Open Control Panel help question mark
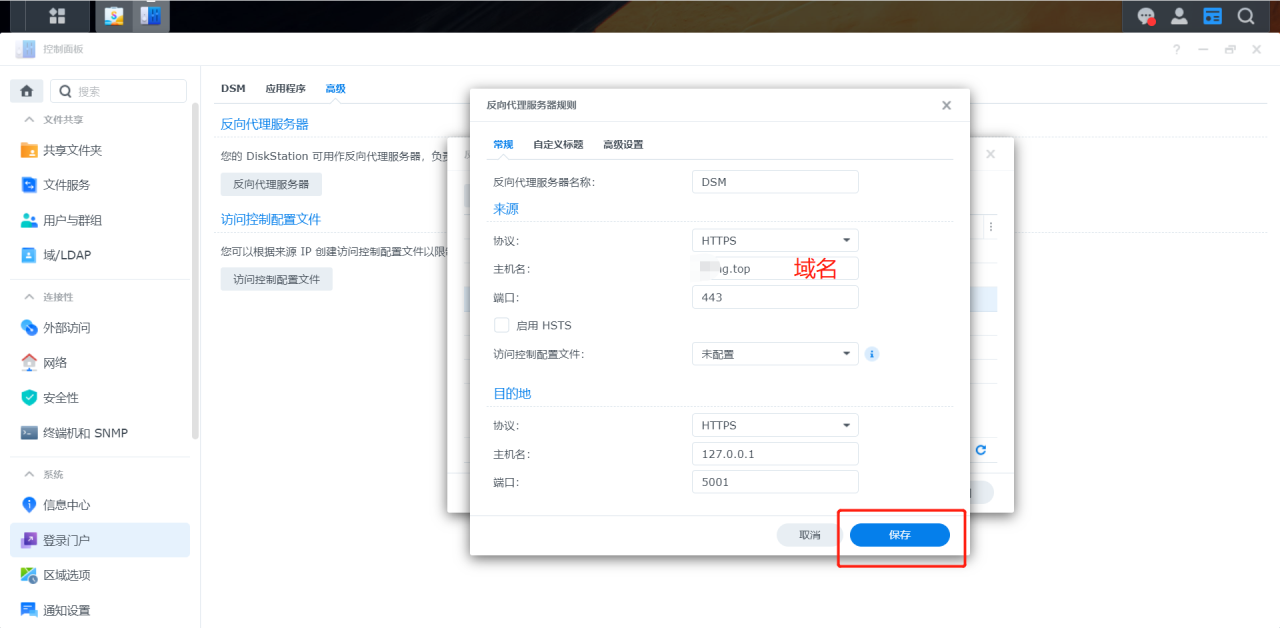1280x628 pixels. (x=1177, y=49)
